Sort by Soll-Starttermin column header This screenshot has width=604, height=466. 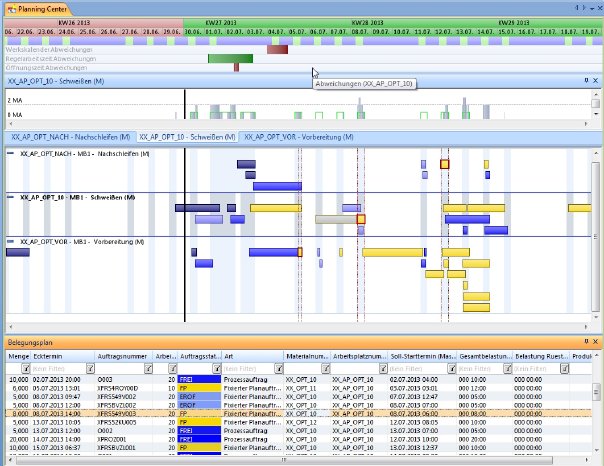423,357
